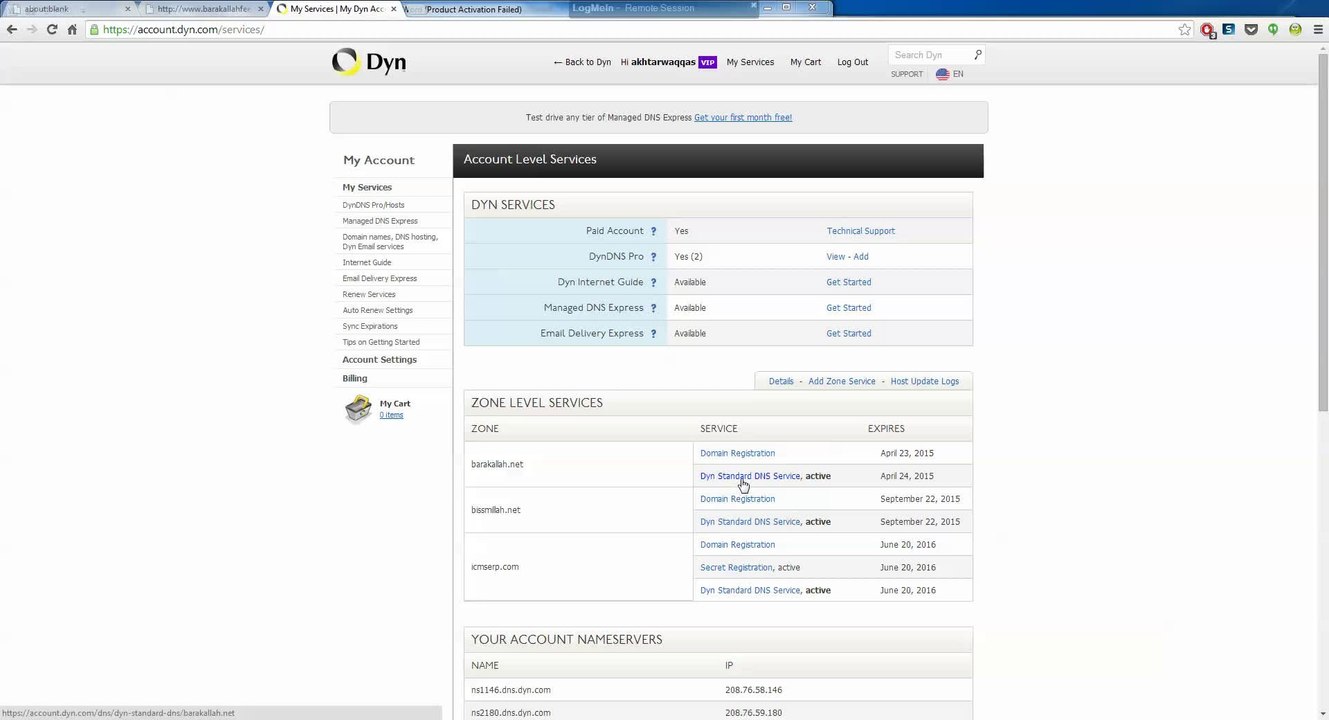This screenshot has width=1329, height=720.
Task: Open help for Paid Account
Action: click(653, 231)
